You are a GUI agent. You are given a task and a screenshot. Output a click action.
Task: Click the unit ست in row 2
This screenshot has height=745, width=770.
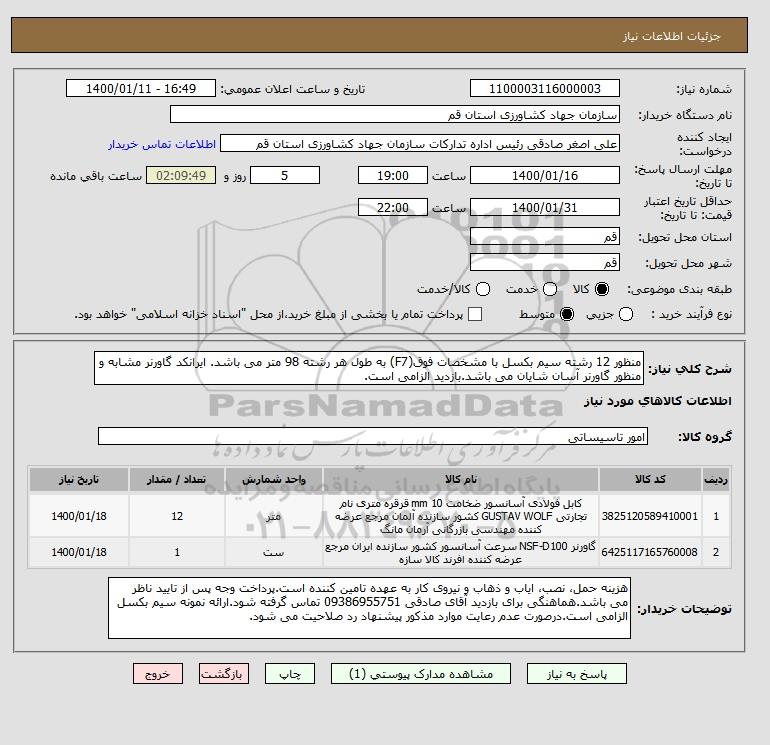tap(274, 552)
